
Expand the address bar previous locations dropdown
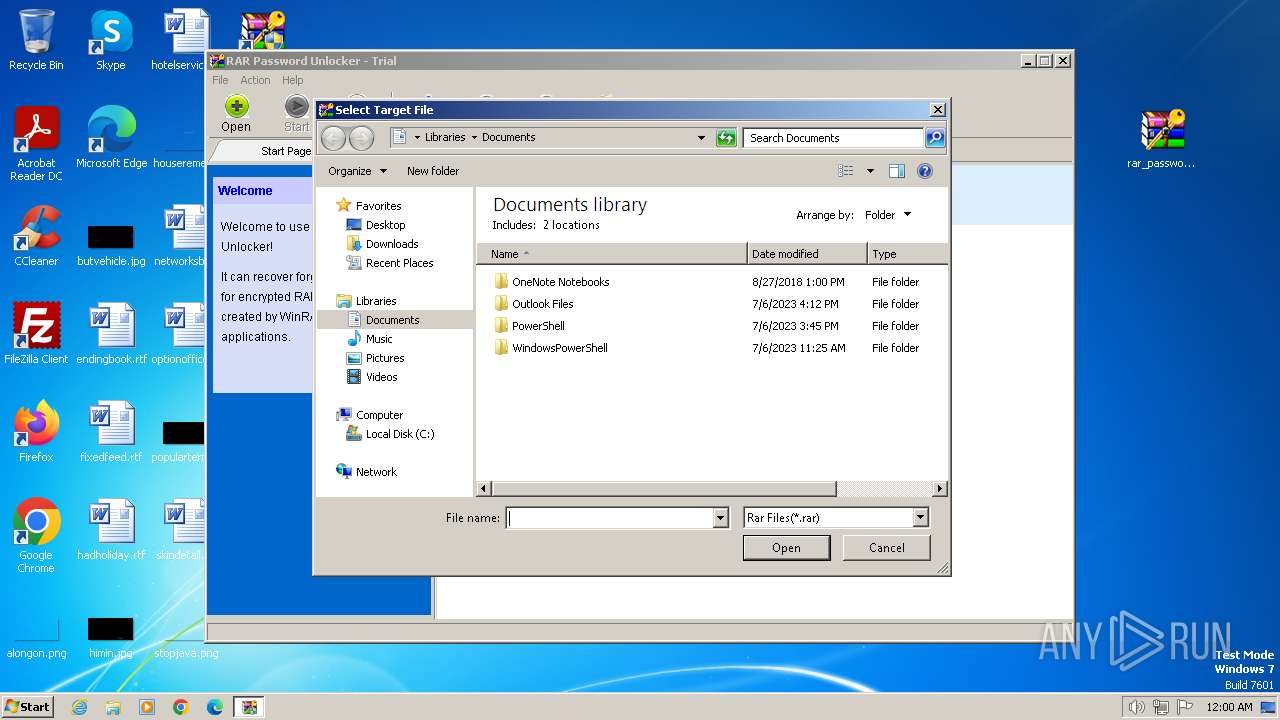coord(701,138)
